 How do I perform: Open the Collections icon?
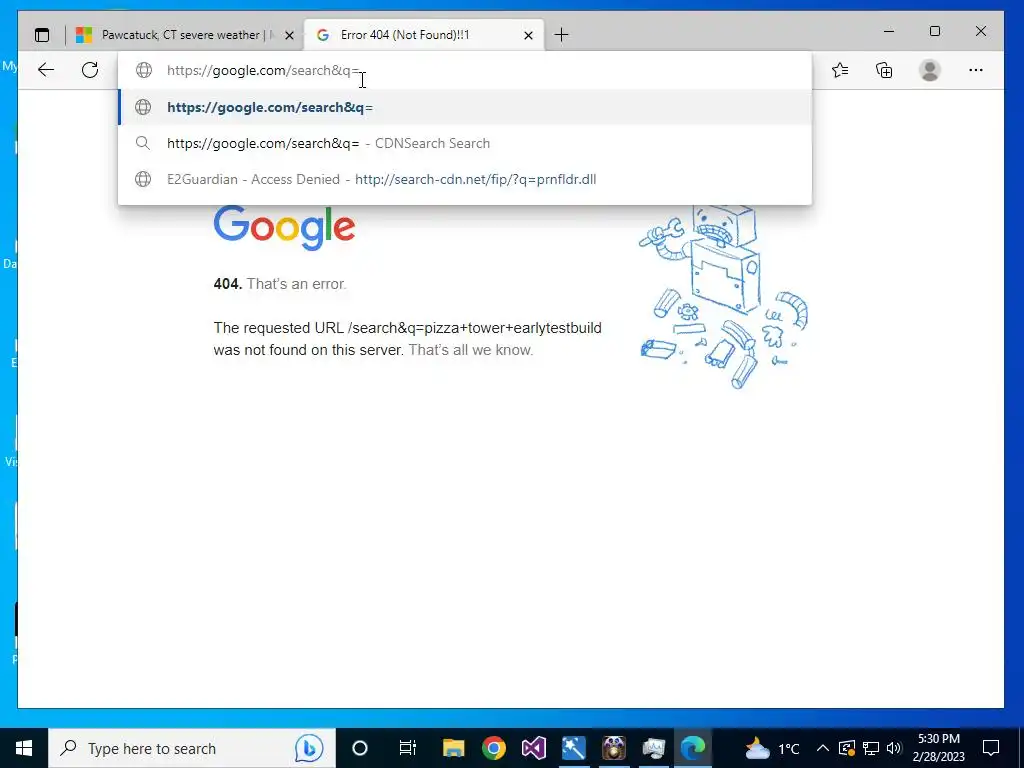(884, 70)
